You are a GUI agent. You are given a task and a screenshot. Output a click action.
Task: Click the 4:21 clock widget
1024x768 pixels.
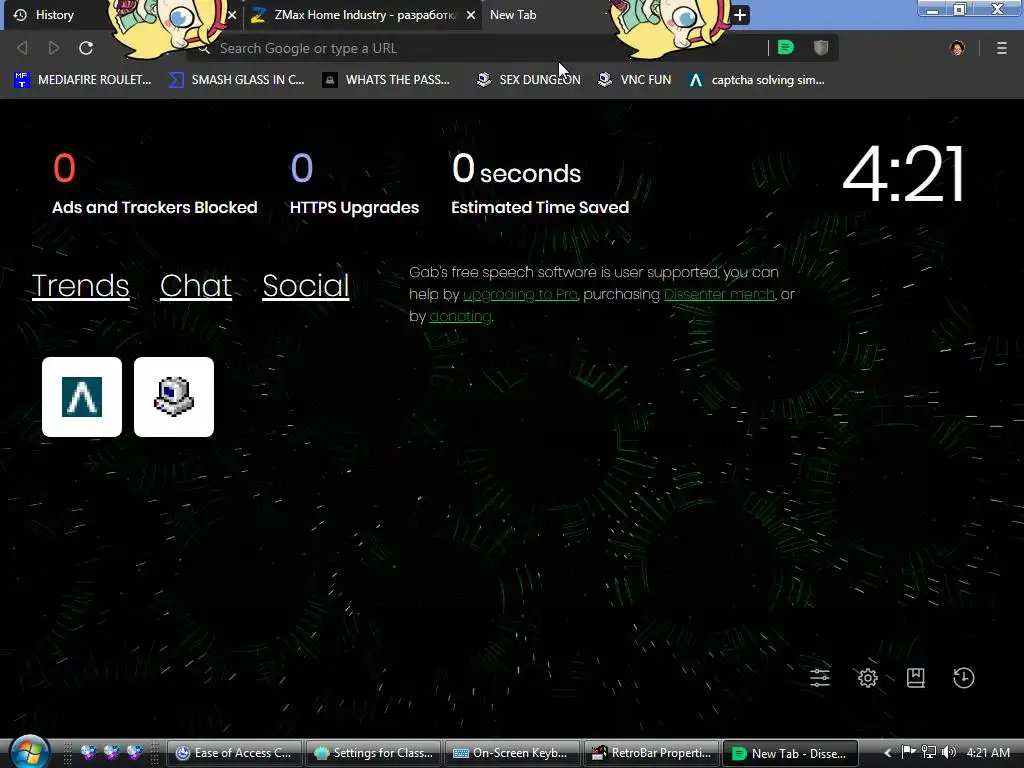coord(904,174)
